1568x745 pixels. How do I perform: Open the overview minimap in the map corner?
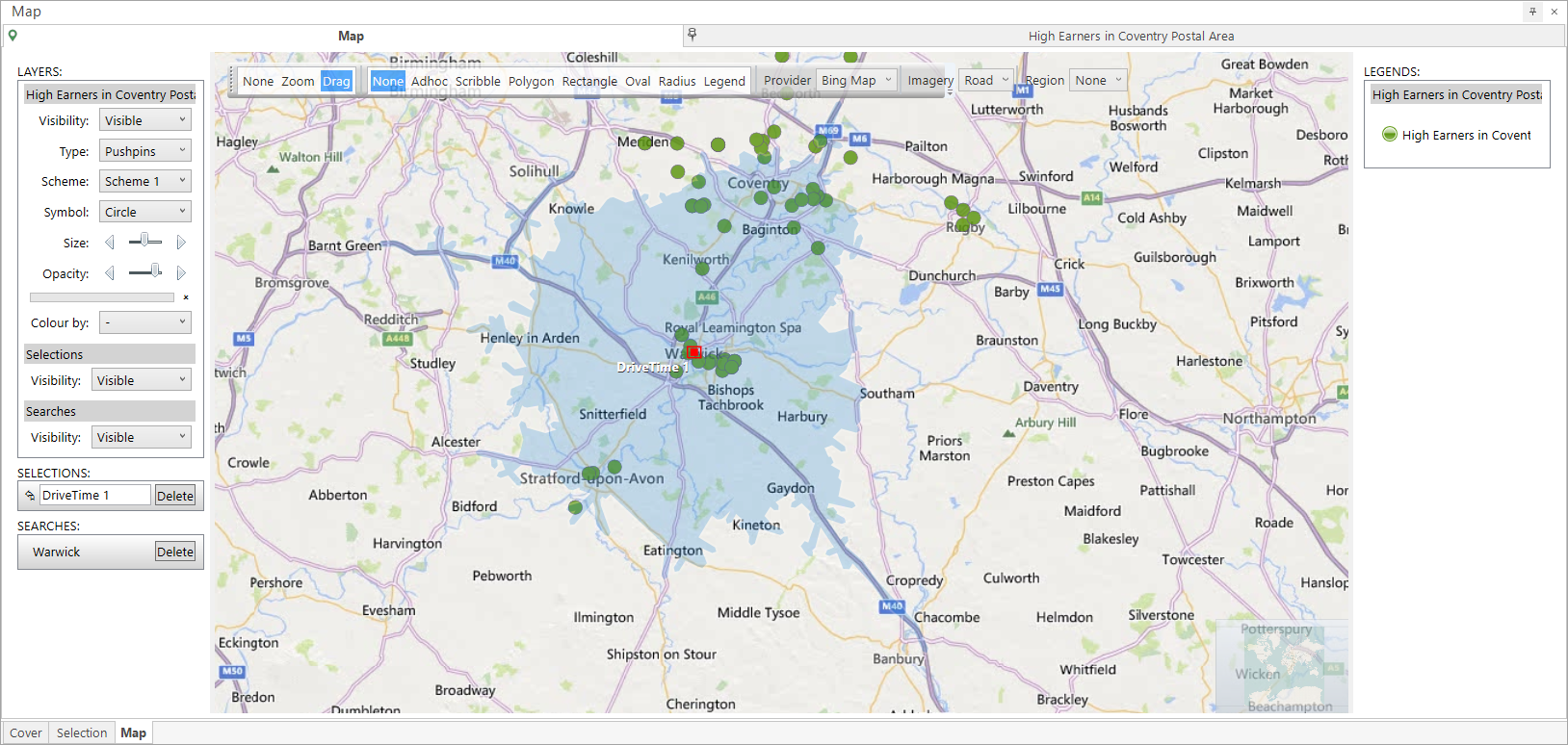pos(1281,666)
